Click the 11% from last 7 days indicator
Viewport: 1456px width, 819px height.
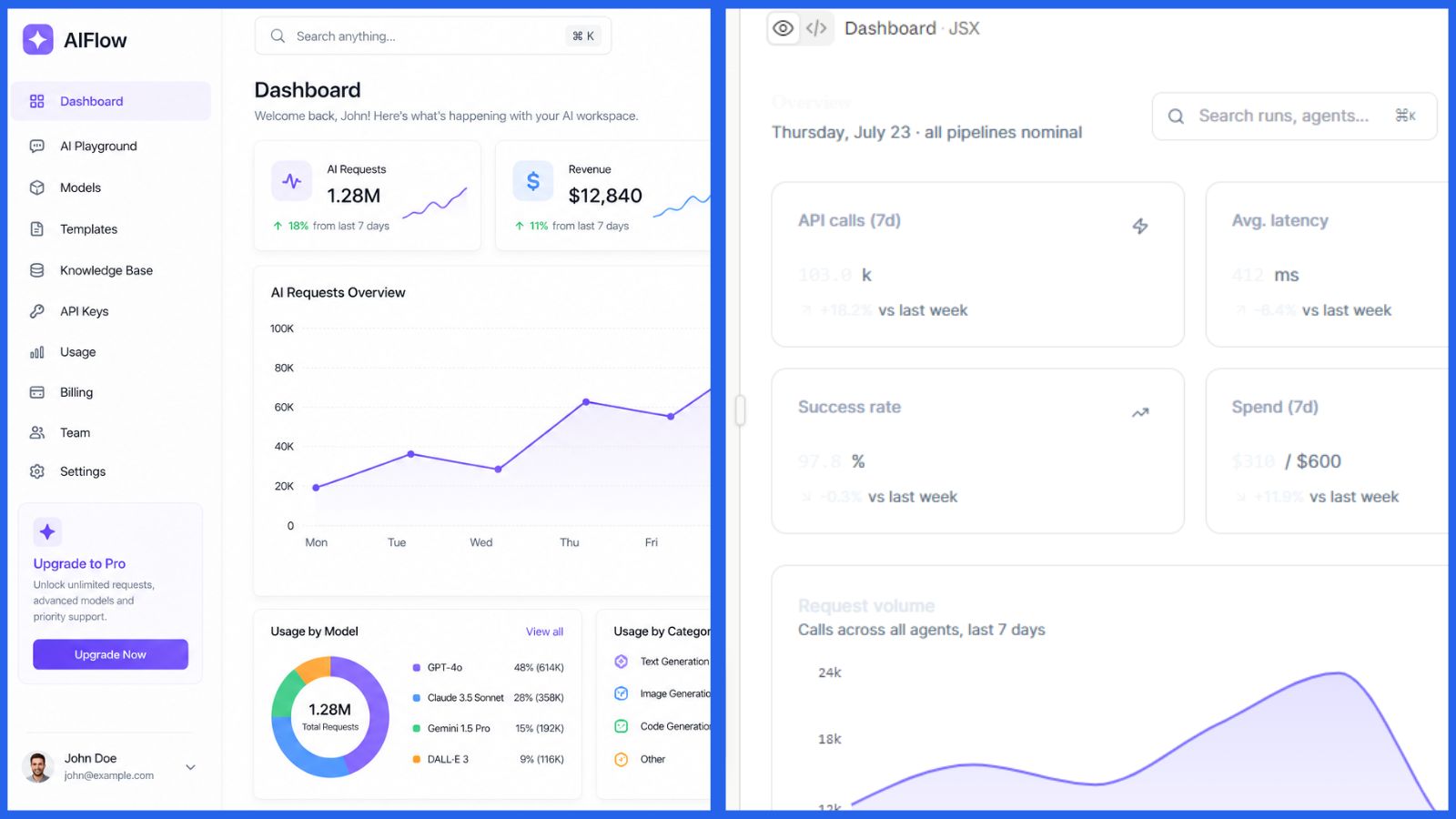[571, 226]
